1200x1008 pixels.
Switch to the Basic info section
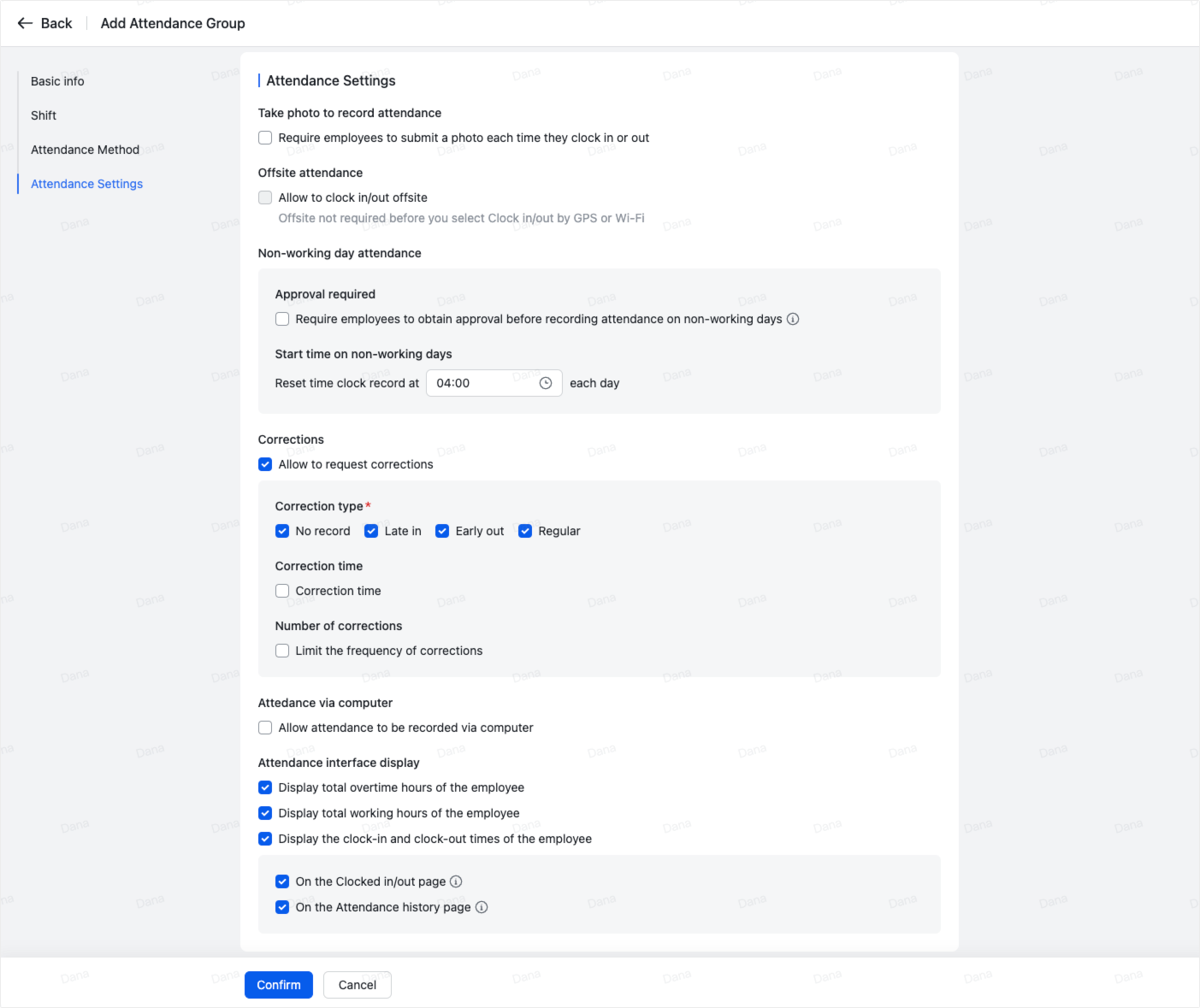(x=56, y=81)
